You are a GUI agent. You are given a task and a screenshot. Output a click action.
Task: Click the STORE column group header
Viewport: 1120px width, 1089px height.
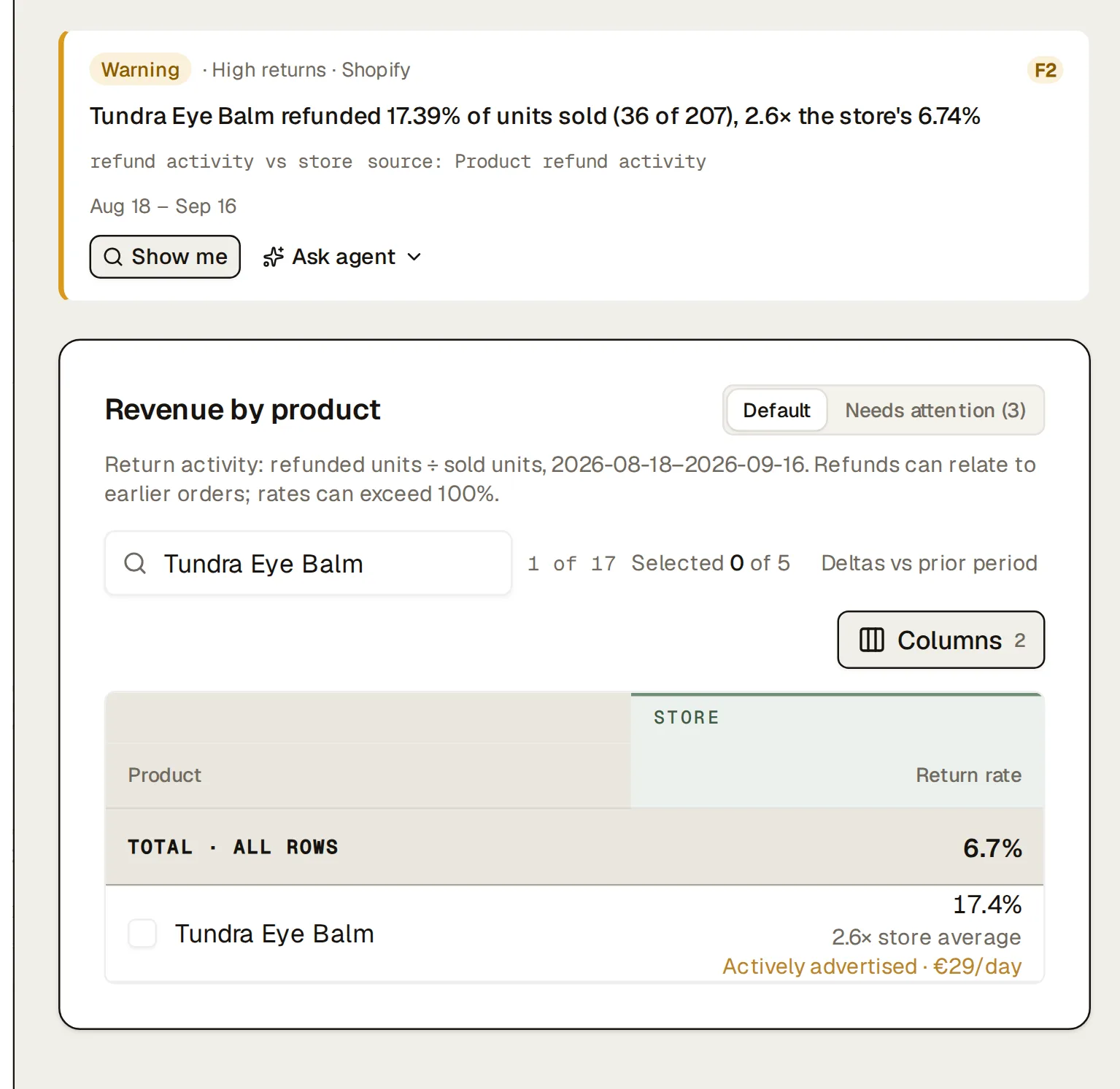click(x=687, y=718)
